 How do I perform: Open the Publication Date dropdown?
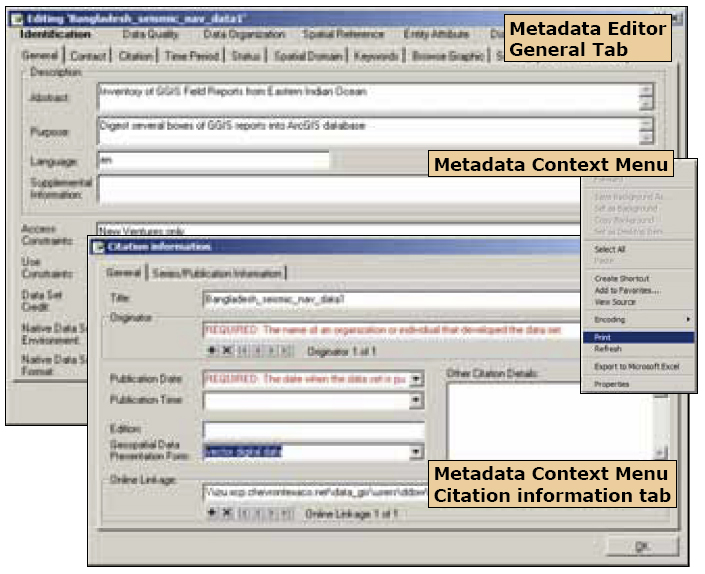[x=417, y=380]
